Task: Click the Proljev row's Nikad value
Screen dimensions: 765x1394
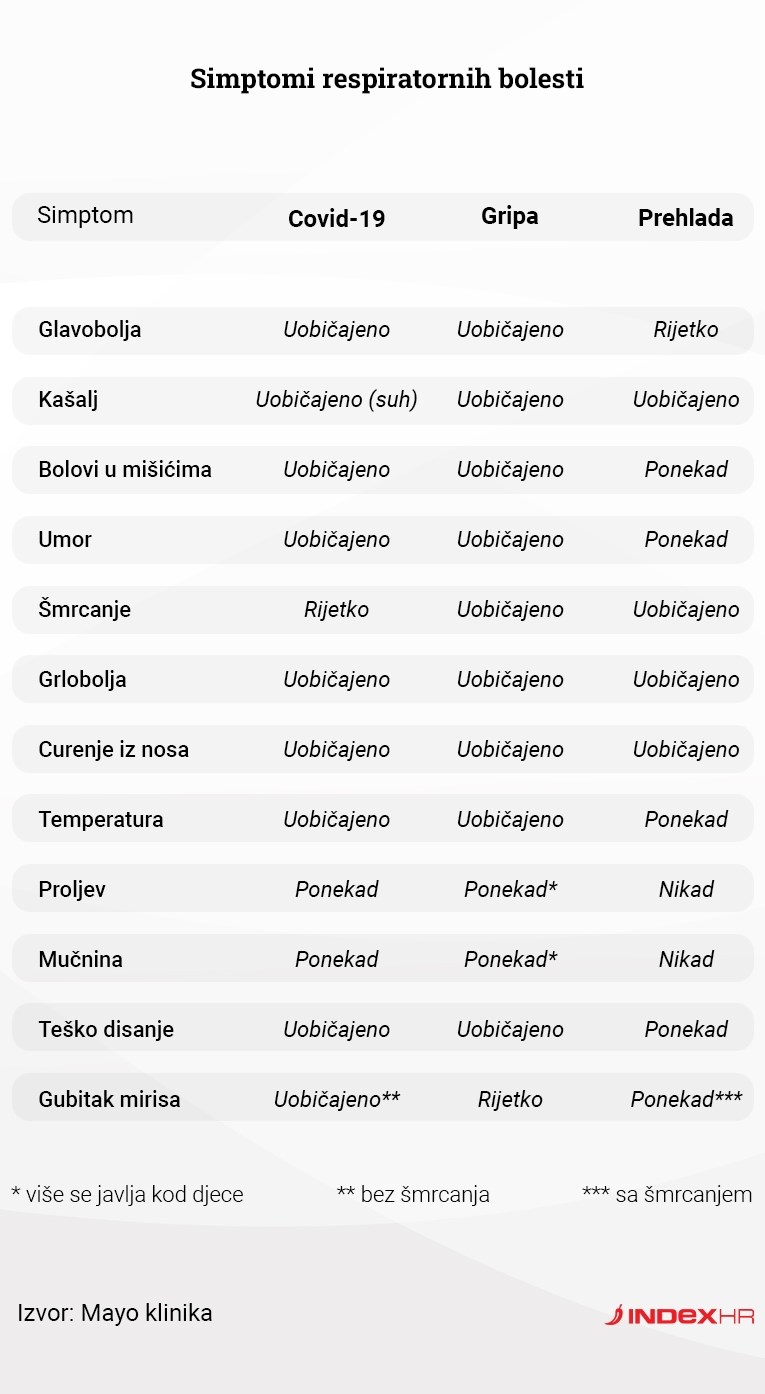Action: [686, 890]
